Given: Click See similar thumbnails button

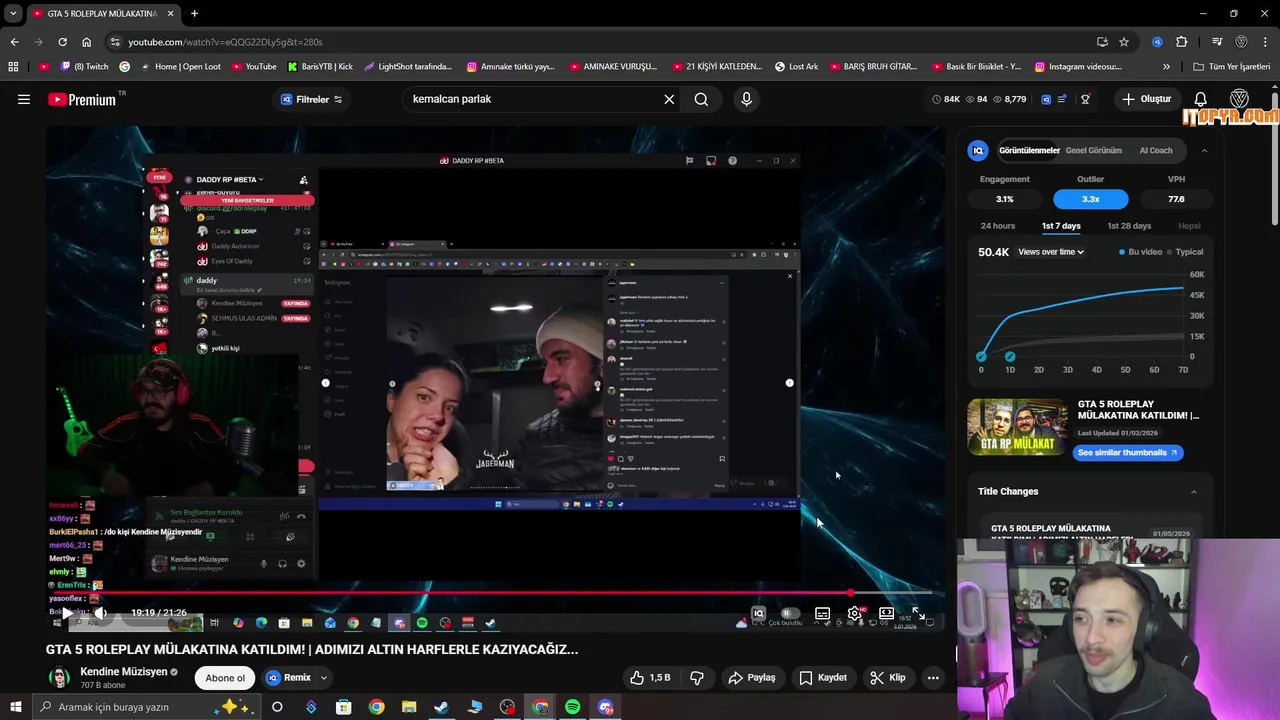Looking at the screenshot, I should pos(1128,452).
